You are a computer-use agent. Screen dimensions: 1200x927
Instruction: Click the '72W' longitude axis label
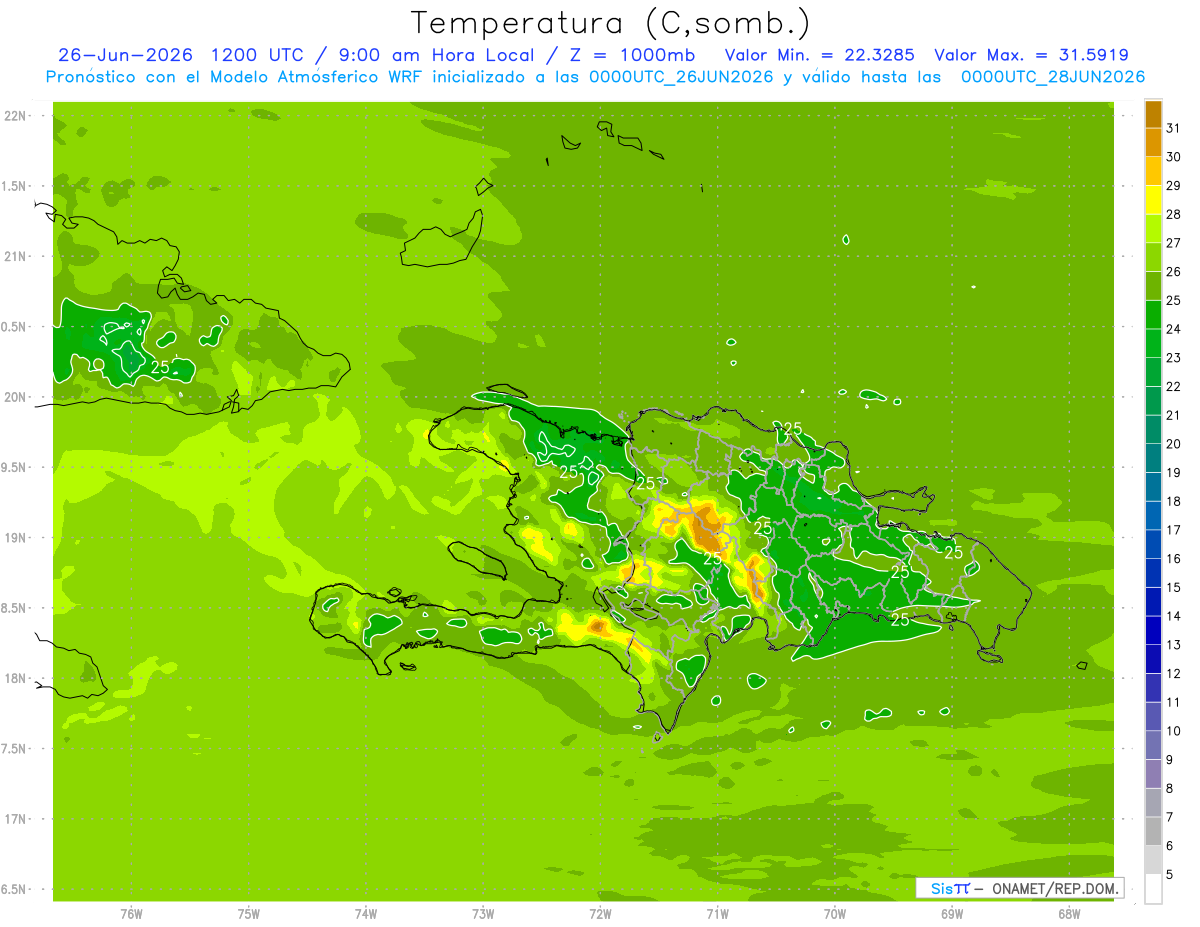[x=600, y=914]
